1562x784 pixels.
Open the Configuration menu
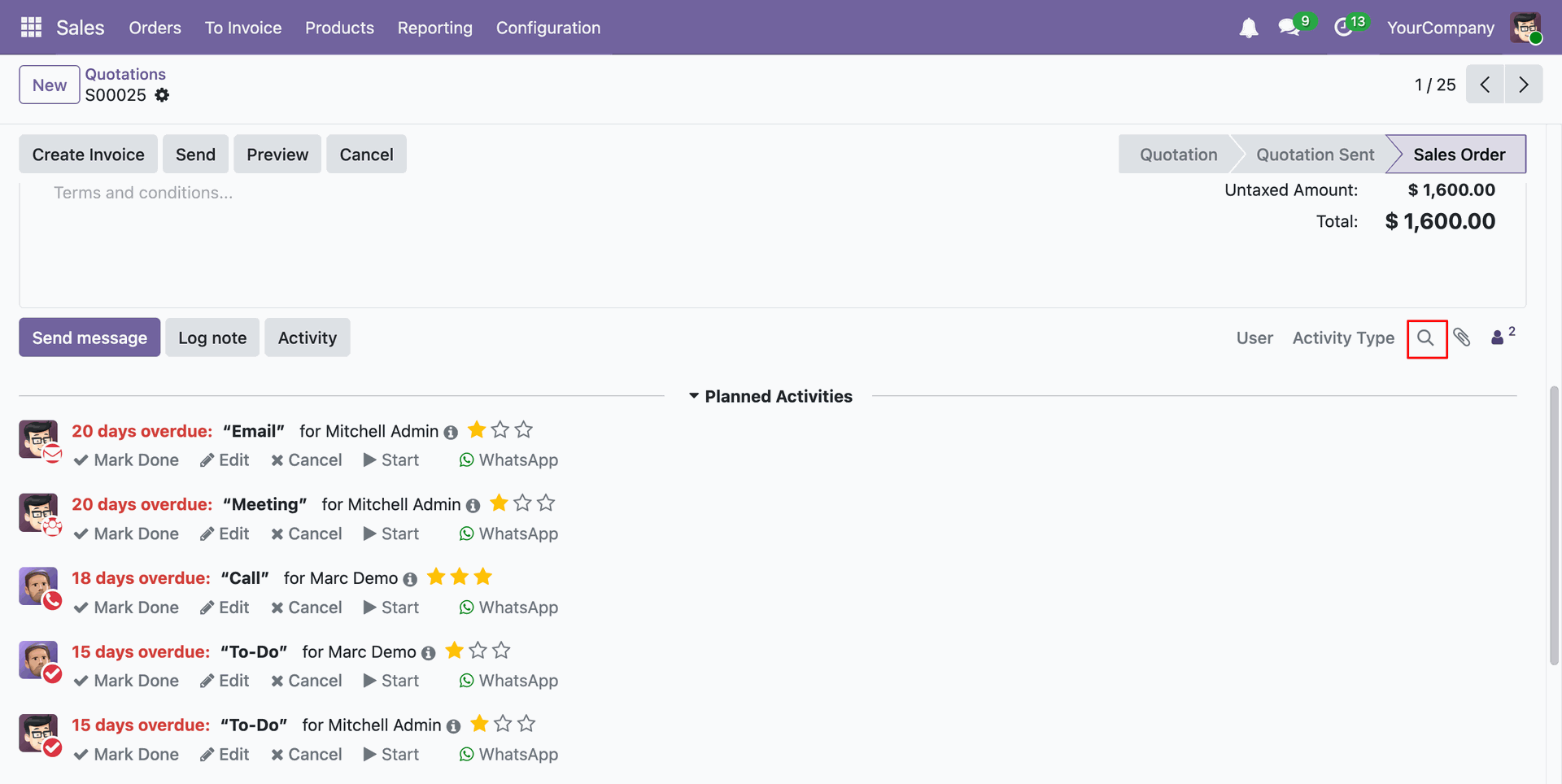pyautogui.click(x=548, y=28)
